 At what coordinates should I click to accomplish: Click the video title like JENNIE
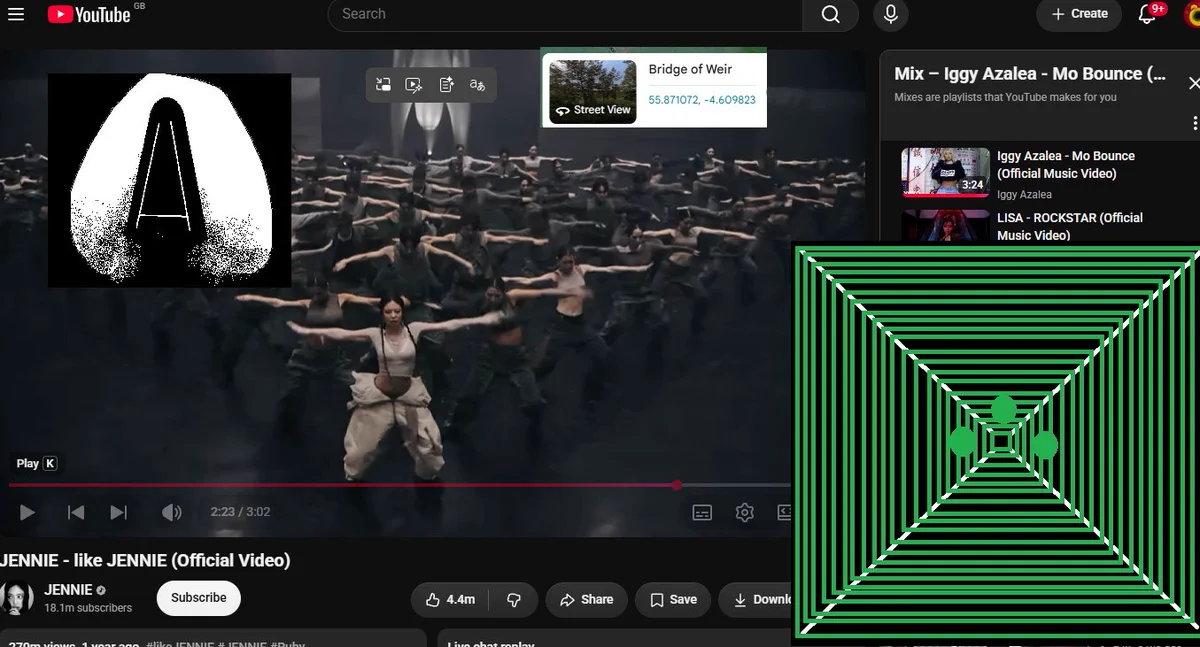pyautogui.click(x=145, y=560)
